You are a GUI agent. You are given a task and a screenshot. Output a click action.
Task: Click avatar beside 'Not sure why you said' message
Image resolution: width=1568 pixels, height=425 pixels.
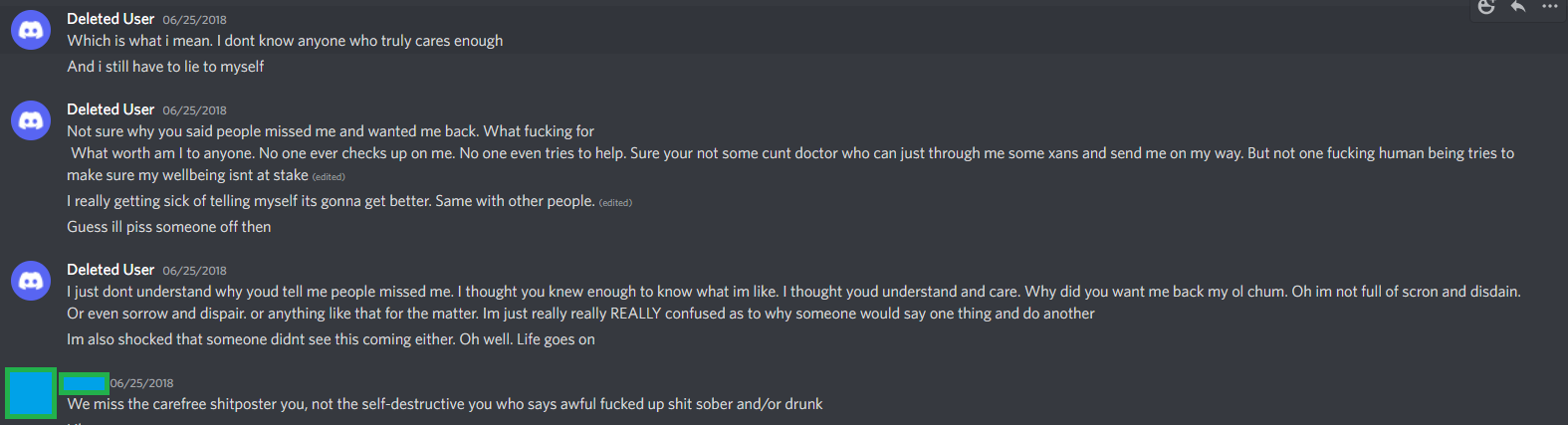[x=31, y=120]
